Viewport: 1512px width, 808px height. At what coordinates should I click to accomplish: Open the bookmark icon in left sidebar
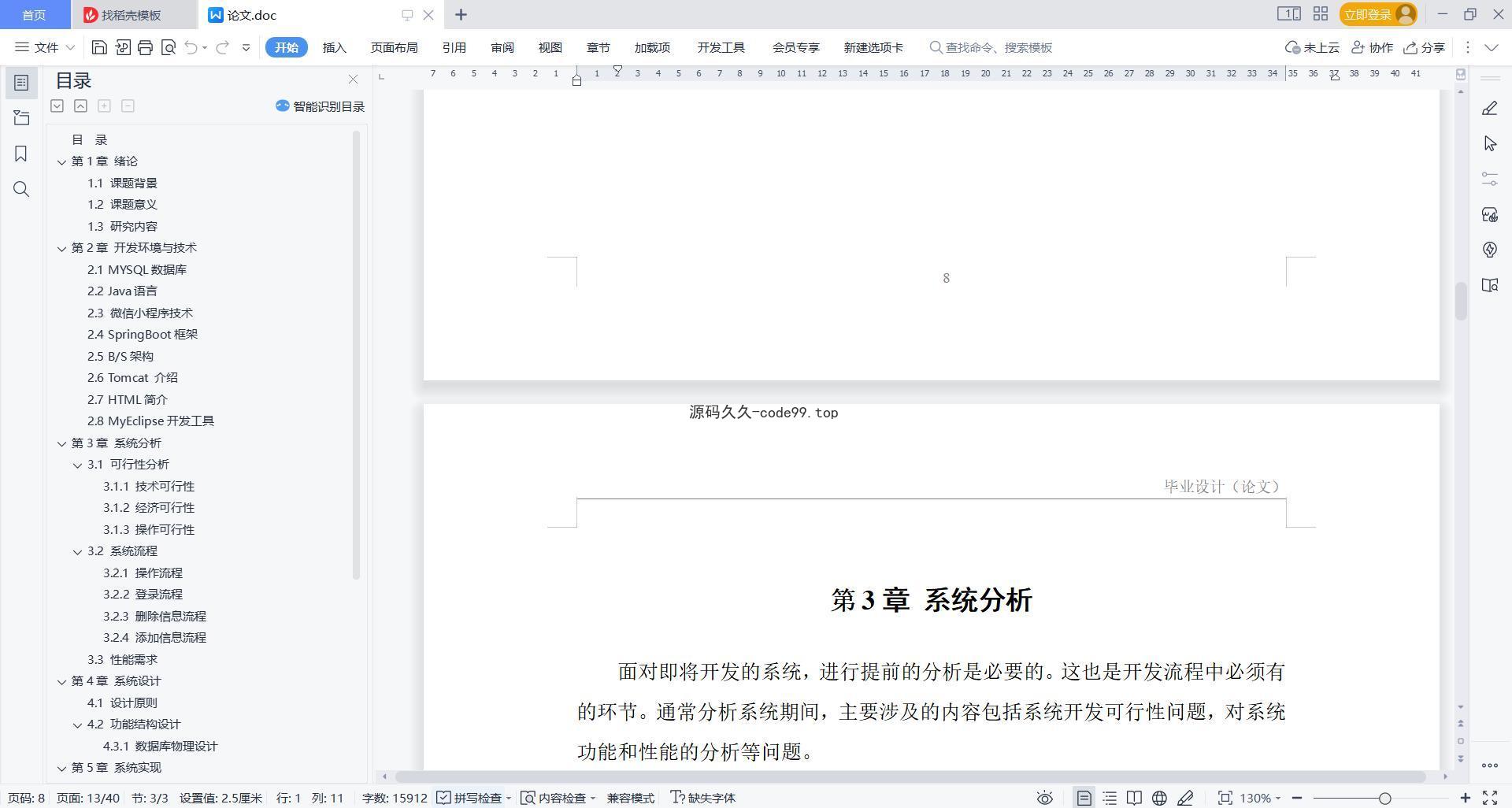pyautogui.click(x=21, y=154)
